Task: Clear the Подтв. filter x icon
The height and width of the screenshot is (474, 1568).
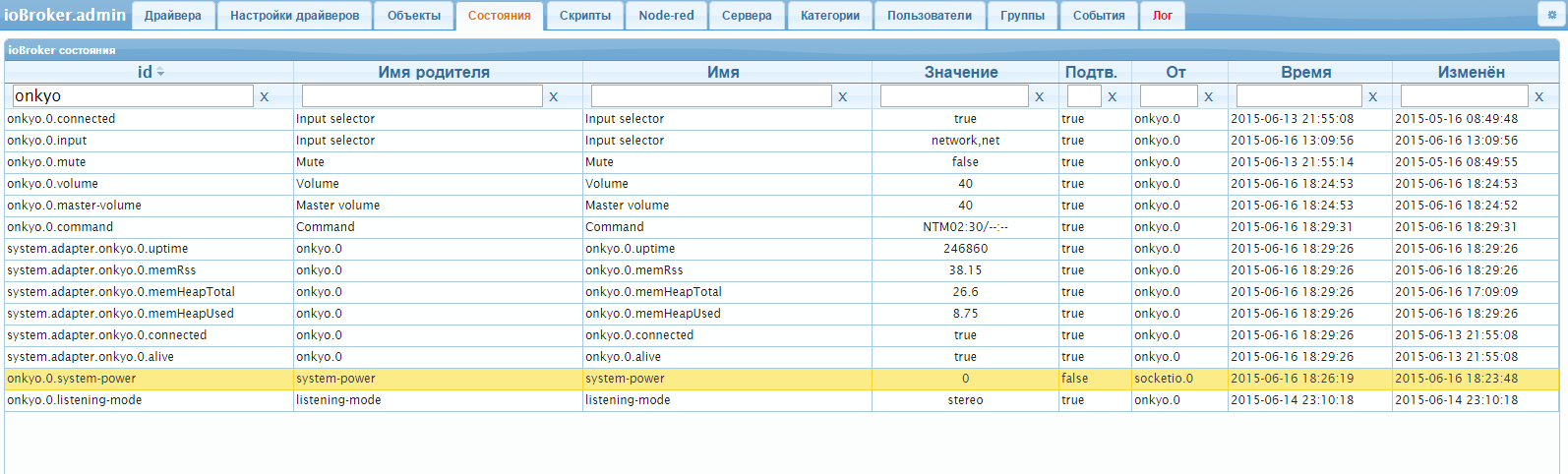Action: click(x=1112, y=96)
